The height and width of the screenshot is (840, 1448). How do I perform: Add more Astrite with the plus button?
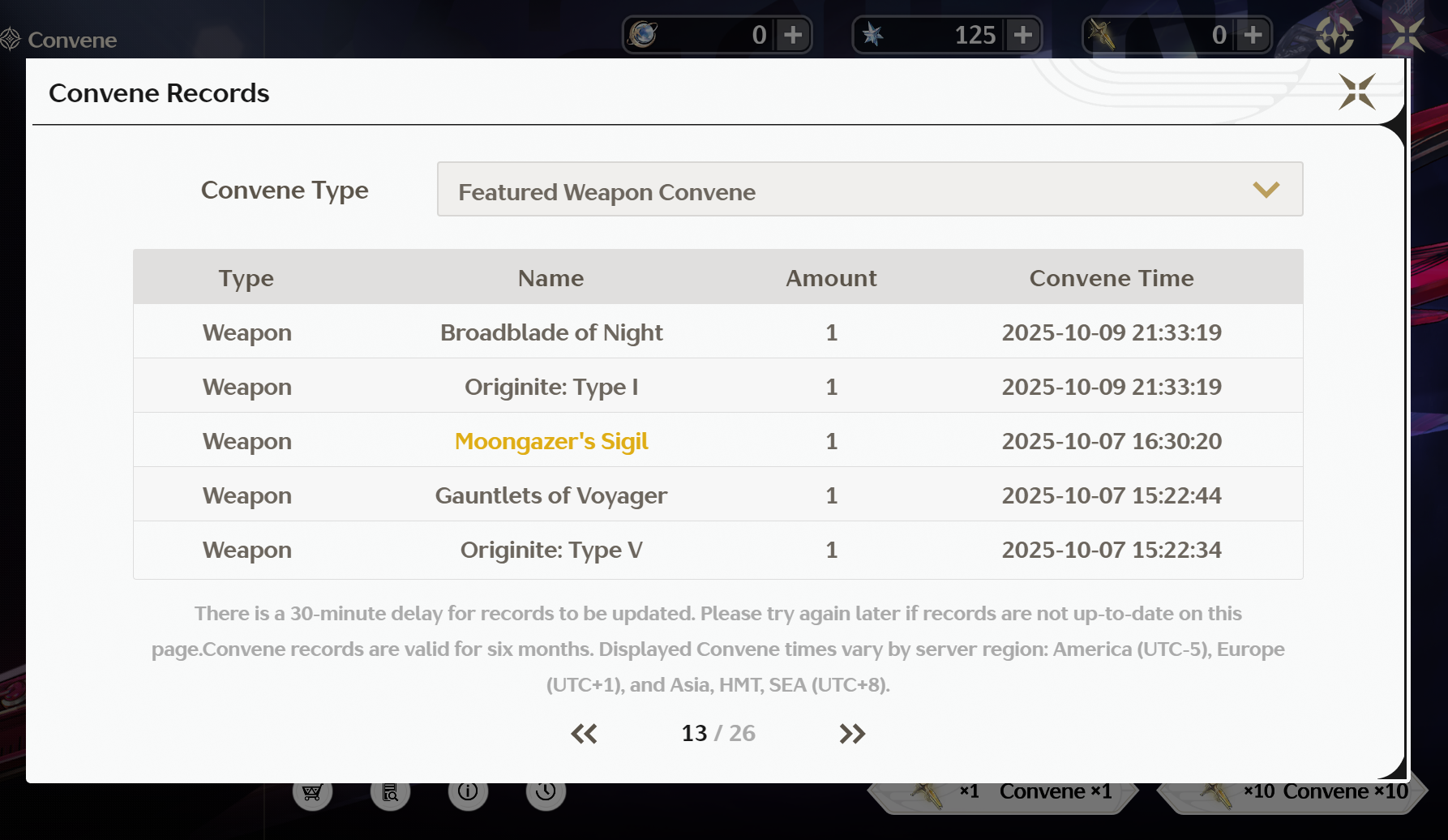[x=793, y=35]
